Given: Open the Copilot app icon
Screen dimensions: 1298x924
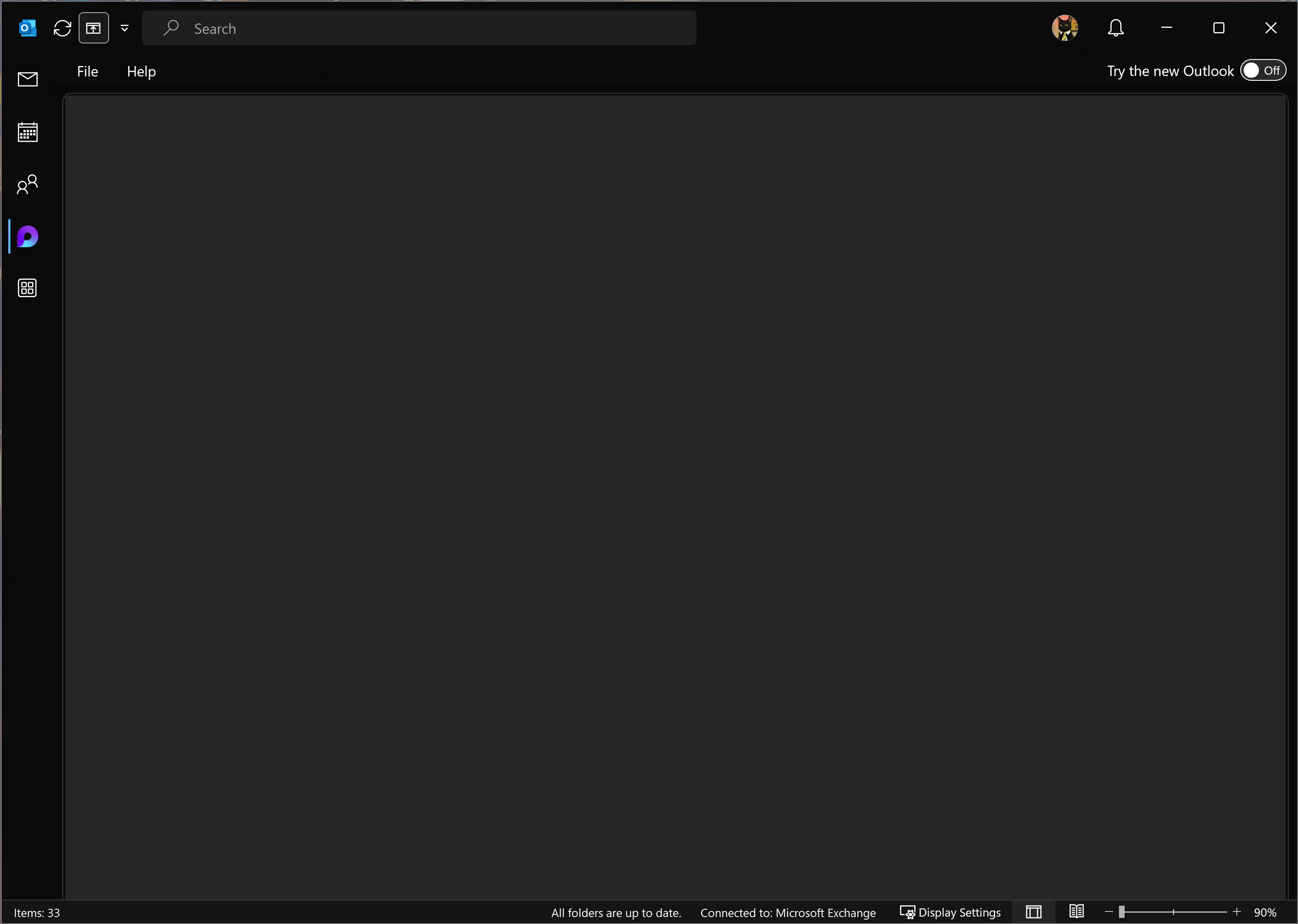Looking at the screenshot, I should pos(27,237).
